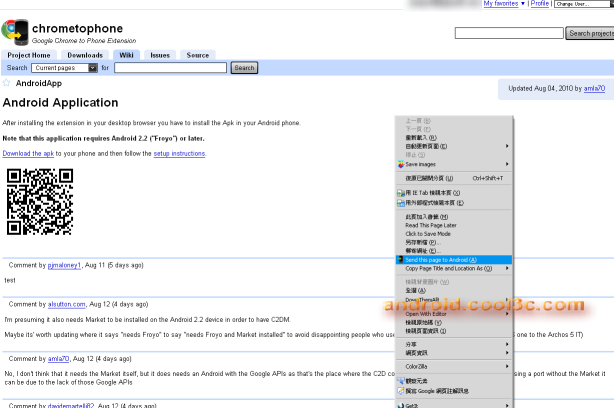
Task: Open the My favorites link
Action: click(501, 4)
